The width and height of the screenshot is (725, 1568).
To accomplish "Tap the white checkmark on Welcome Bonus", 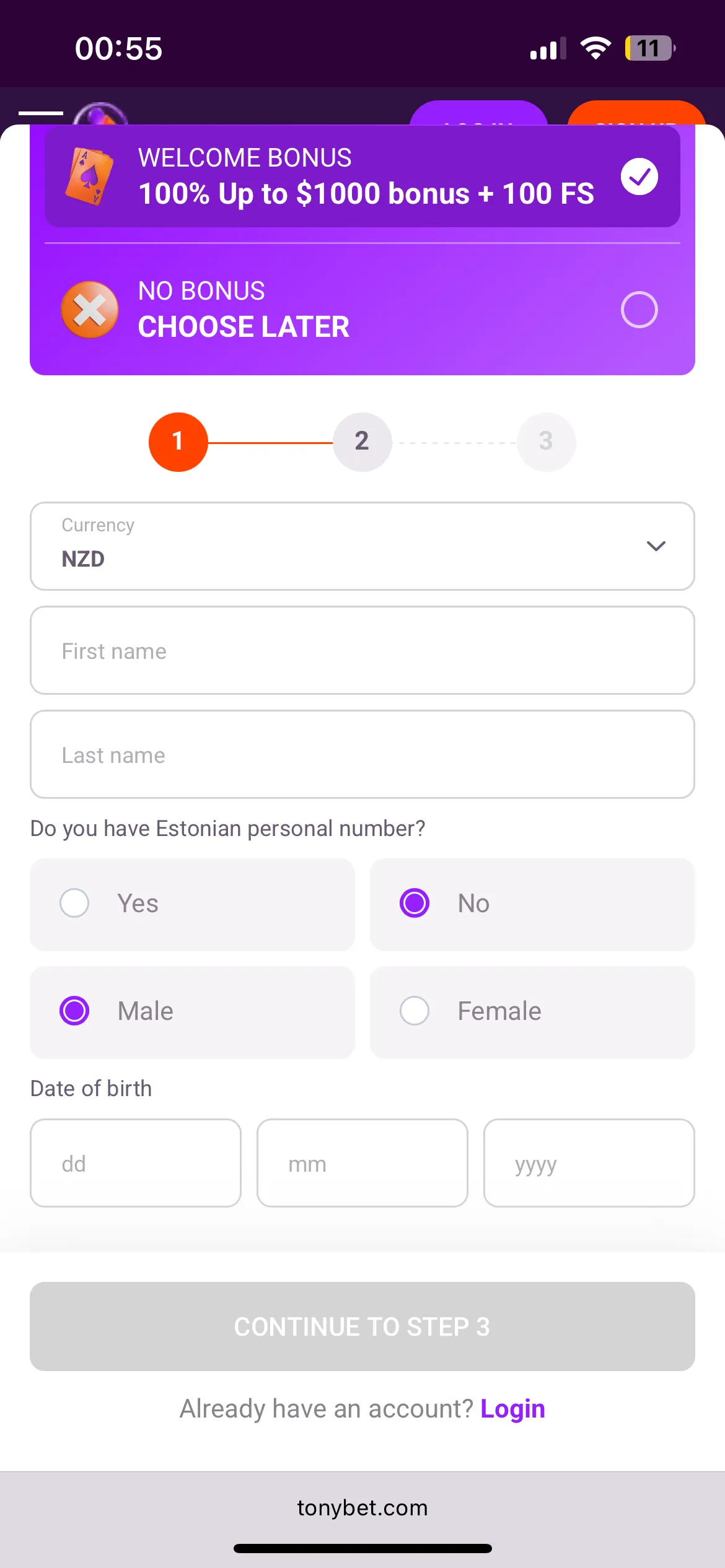I will pyautogui.click(x=639, y=176).
